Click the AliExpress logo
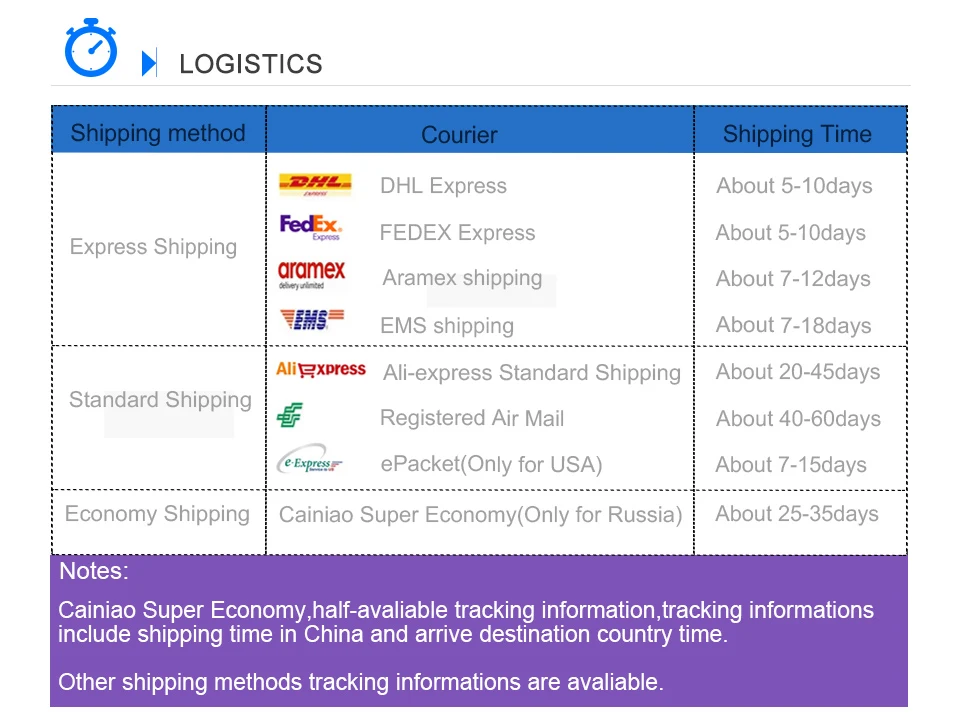 click(320, 369)
